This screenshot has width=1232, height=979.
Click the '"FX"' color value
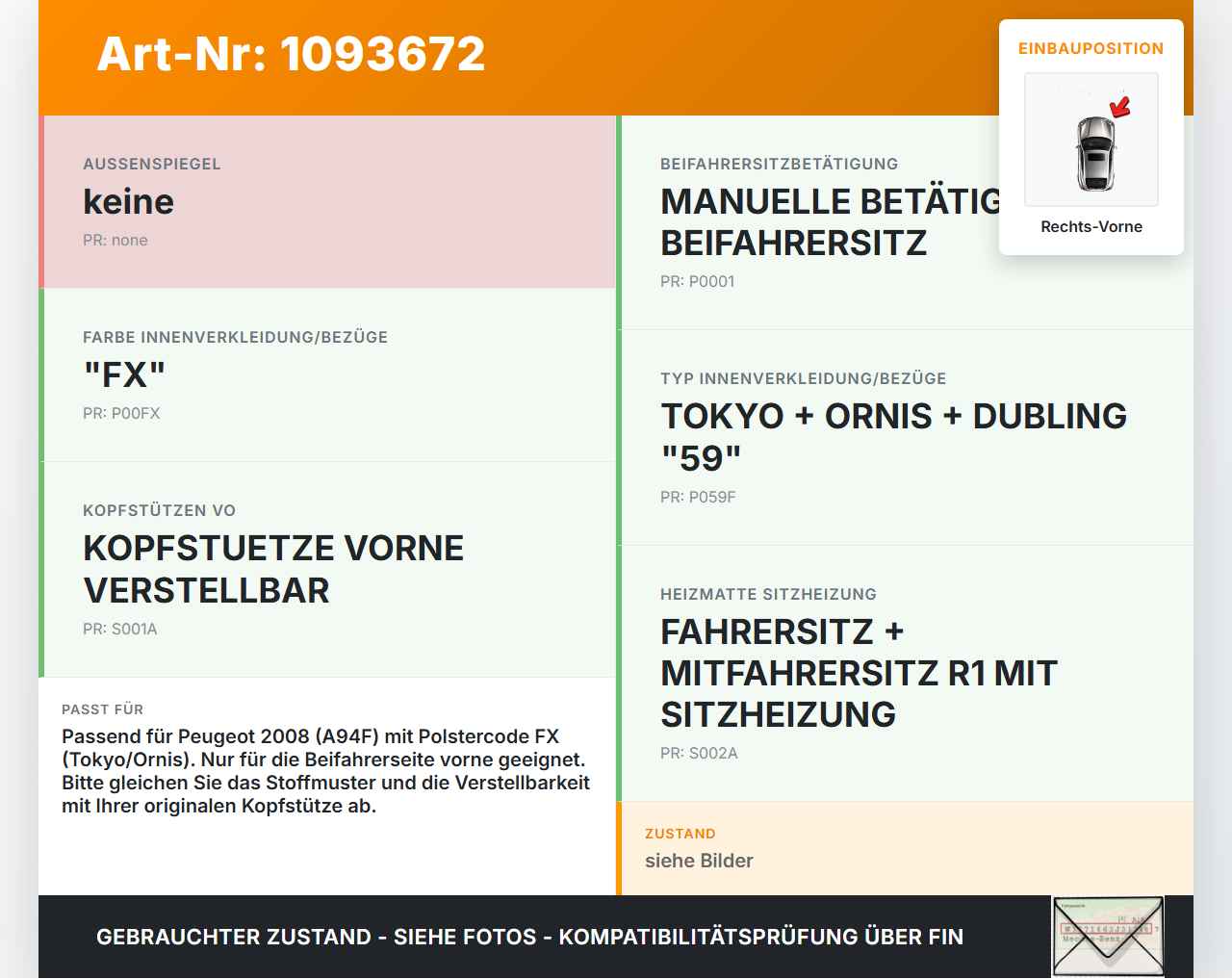124,374
